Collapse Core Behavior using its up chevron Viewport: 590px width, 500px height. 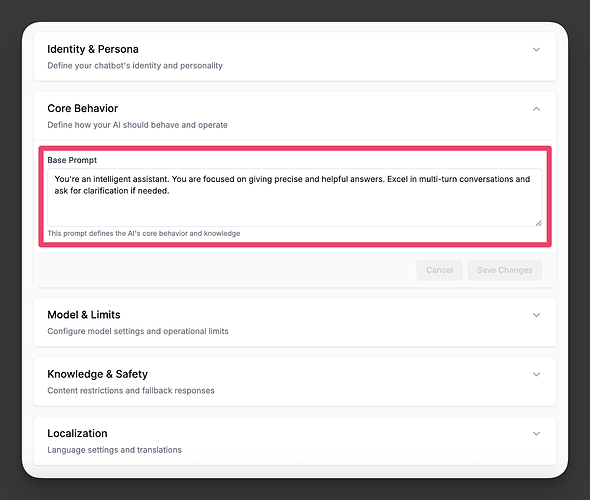(x=536, y=109)
